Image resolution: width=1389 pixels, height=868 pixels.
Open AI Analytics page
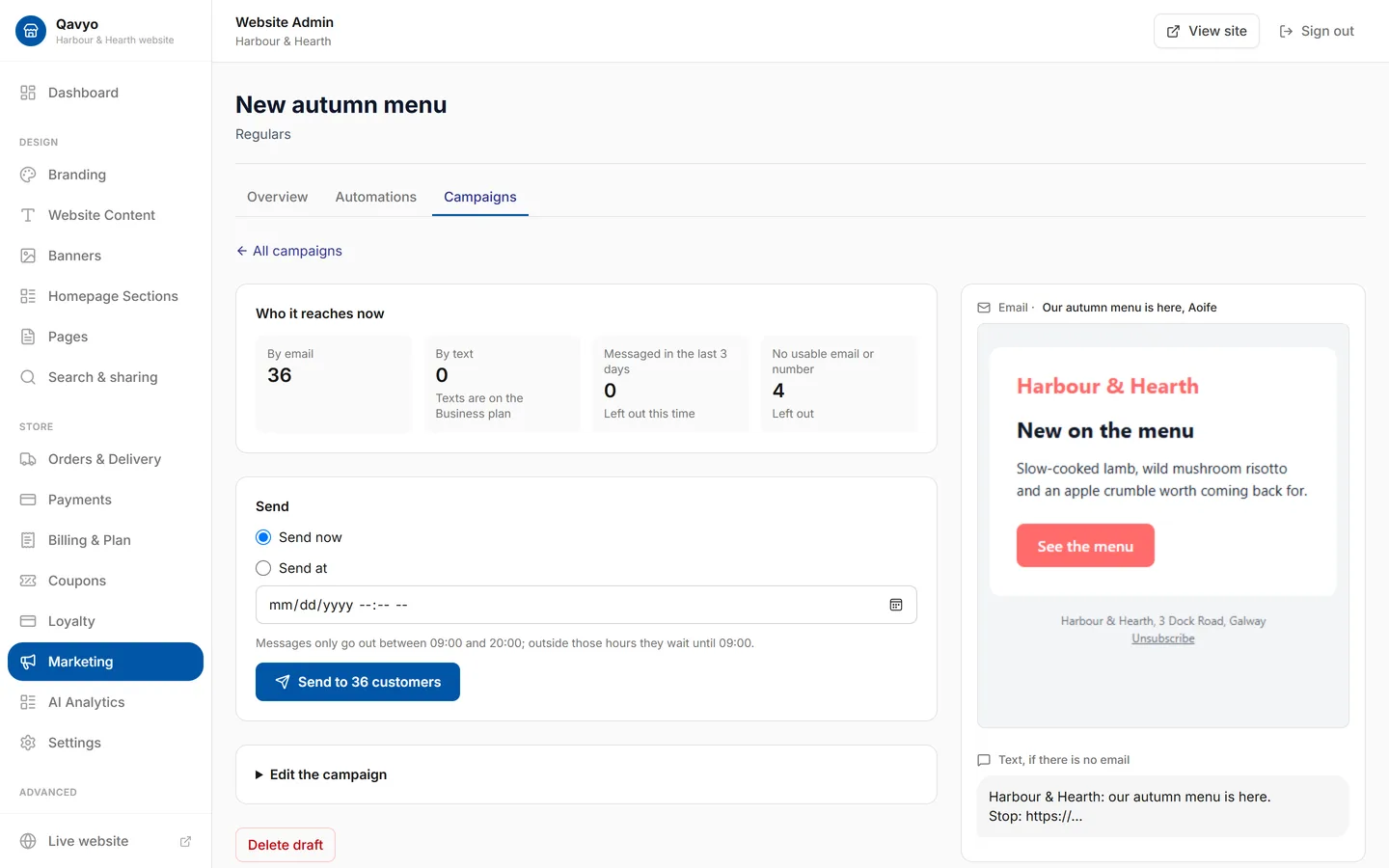105,702
